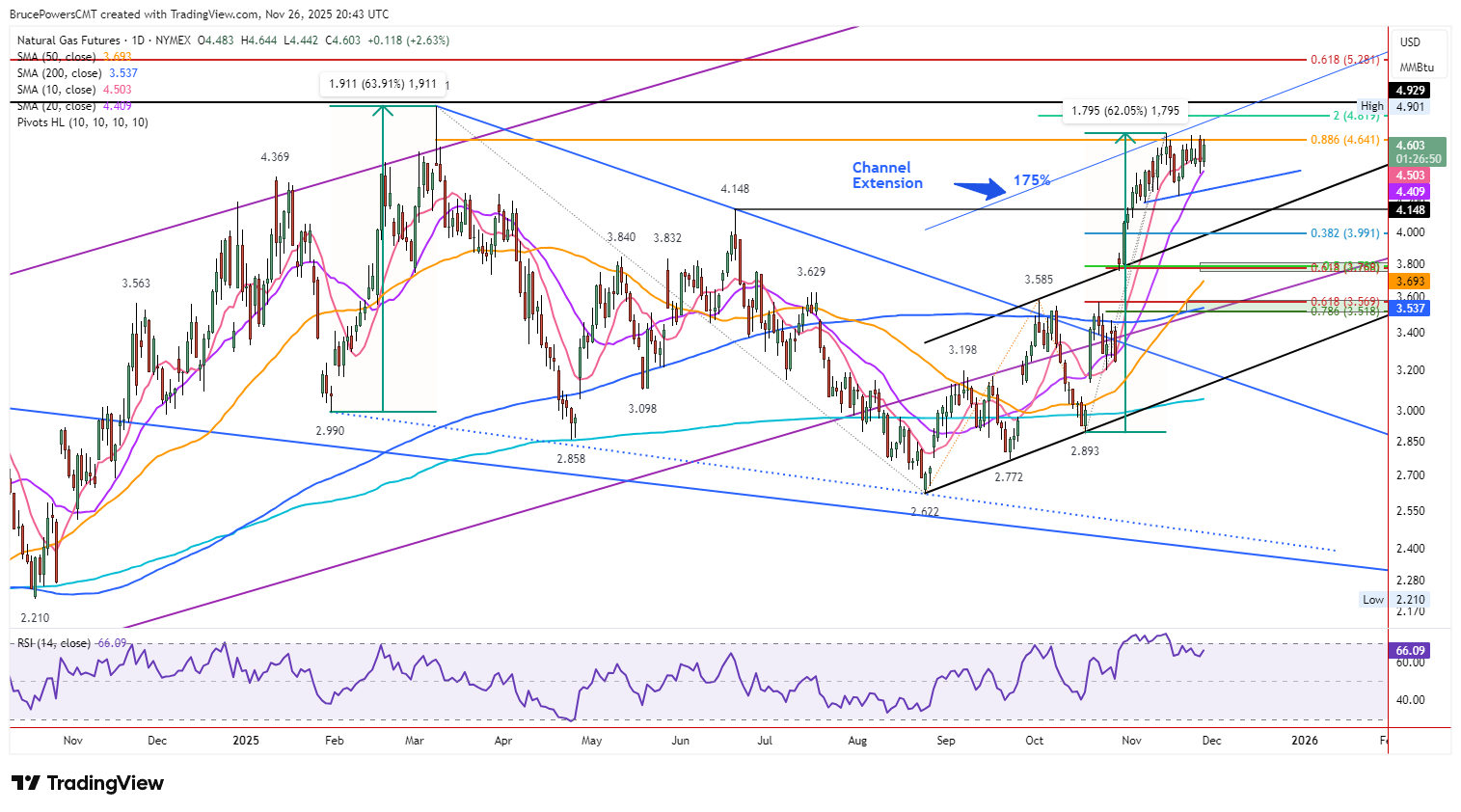The width and height of the screenshot is (1461, 812).
Task: Select the Natural Gas Futures symbol title
Action: pyautogui.click(x=68, y=41)
